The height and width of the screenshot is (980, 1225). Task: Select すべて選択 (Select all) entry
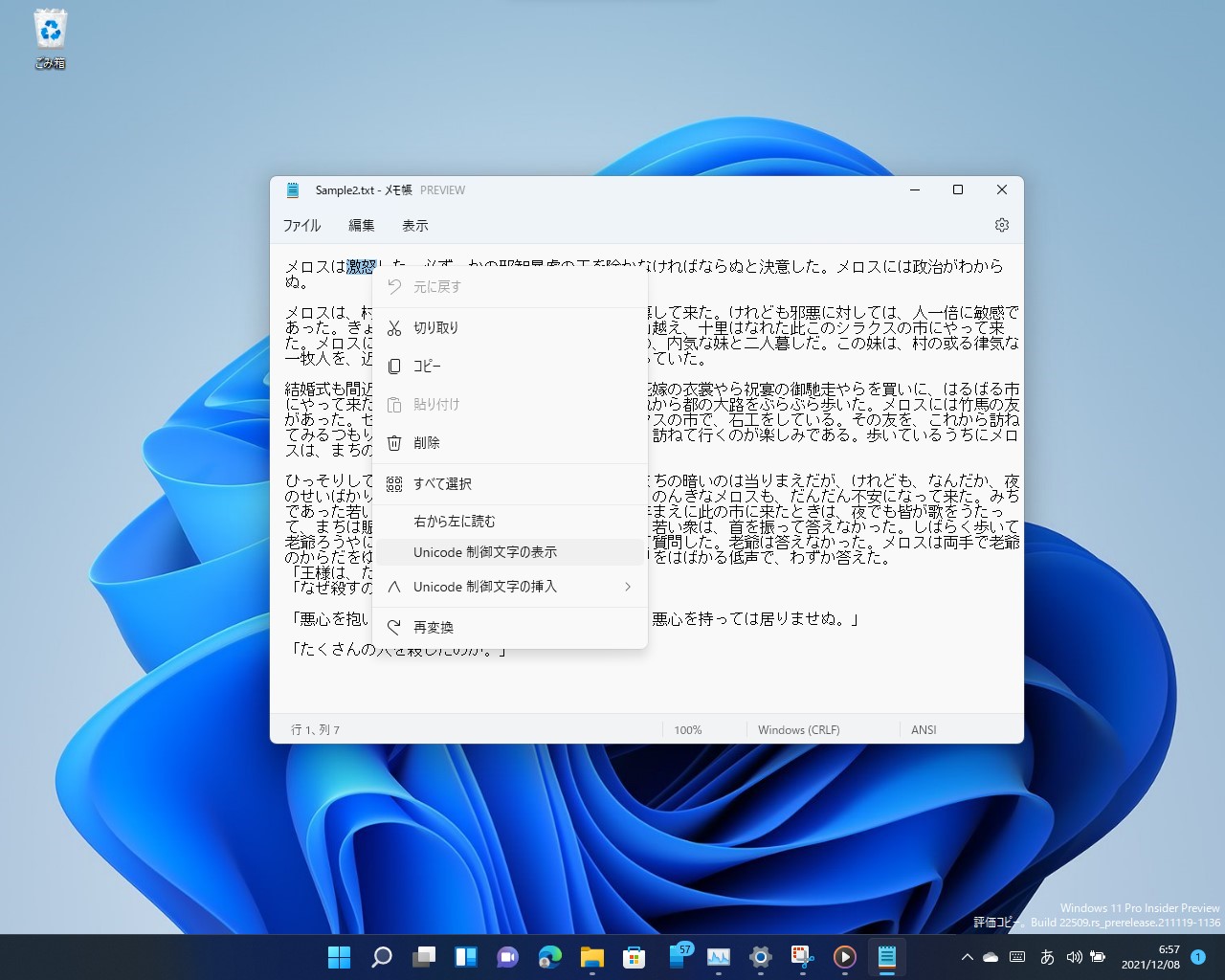pyautogui.click(x=509, y=483)
